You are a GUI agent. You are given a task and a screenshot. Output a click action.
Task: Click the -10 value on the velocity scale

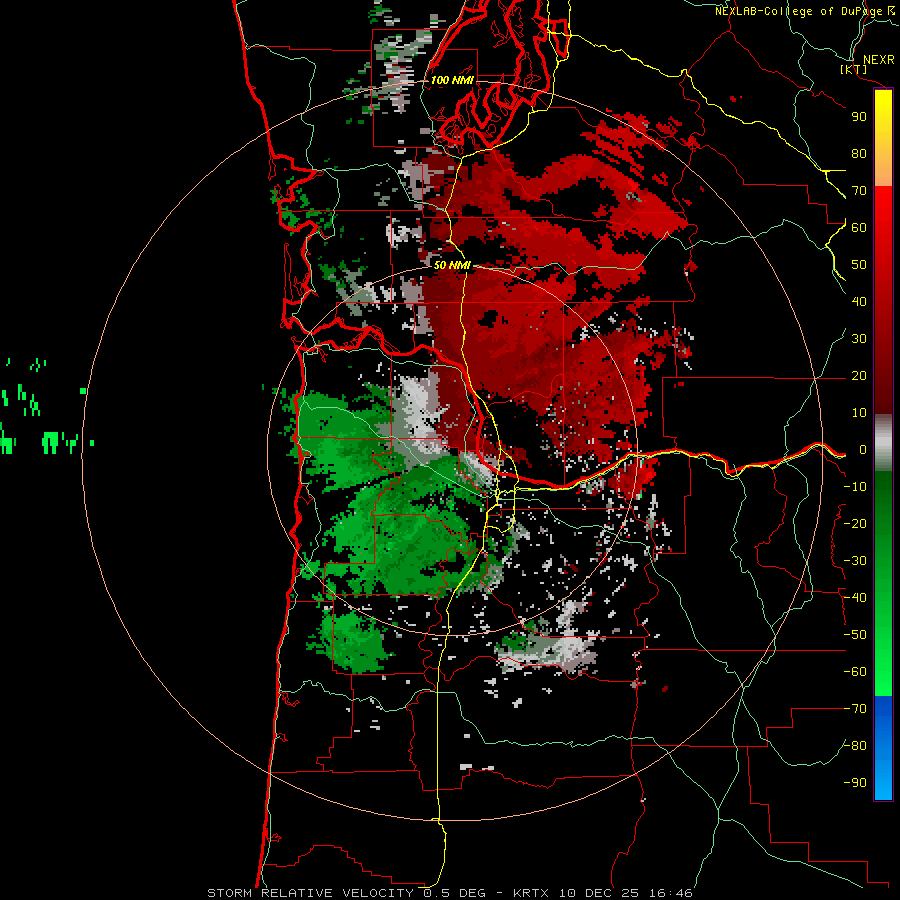pyautogui.click(x=855, y=487)
